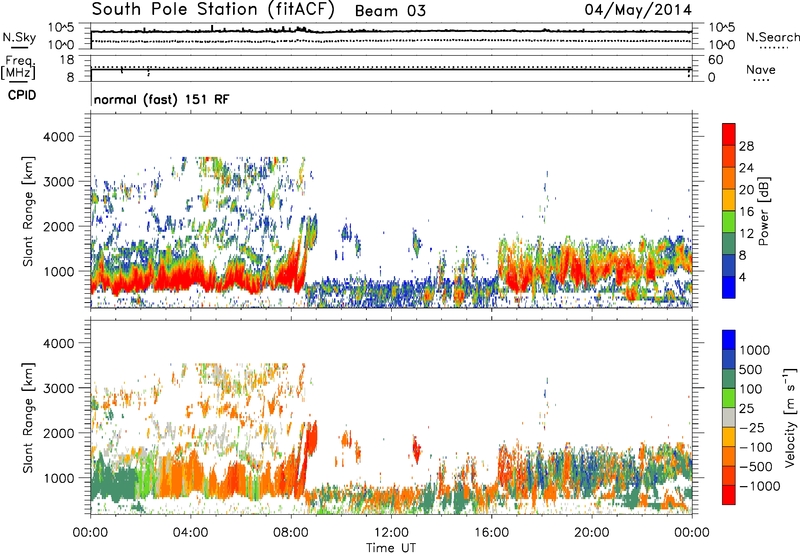Click the '100' velocity colorbar value
Viewport: 800px width, 554px height.
pos(751,389)
